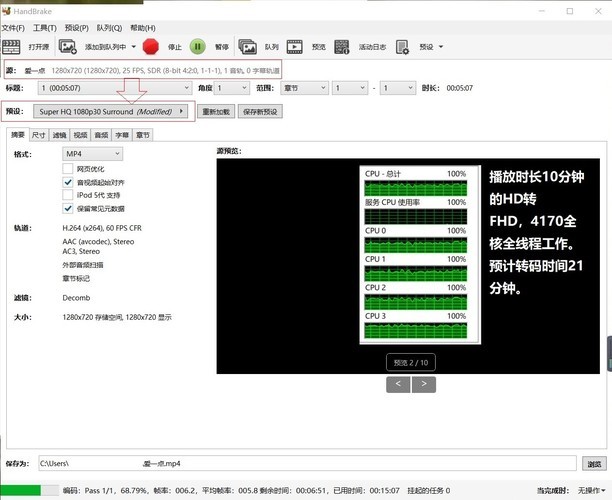Switch to the Summary tab
This screenshot has height=500, width=612.
click(x=18, y=135)
